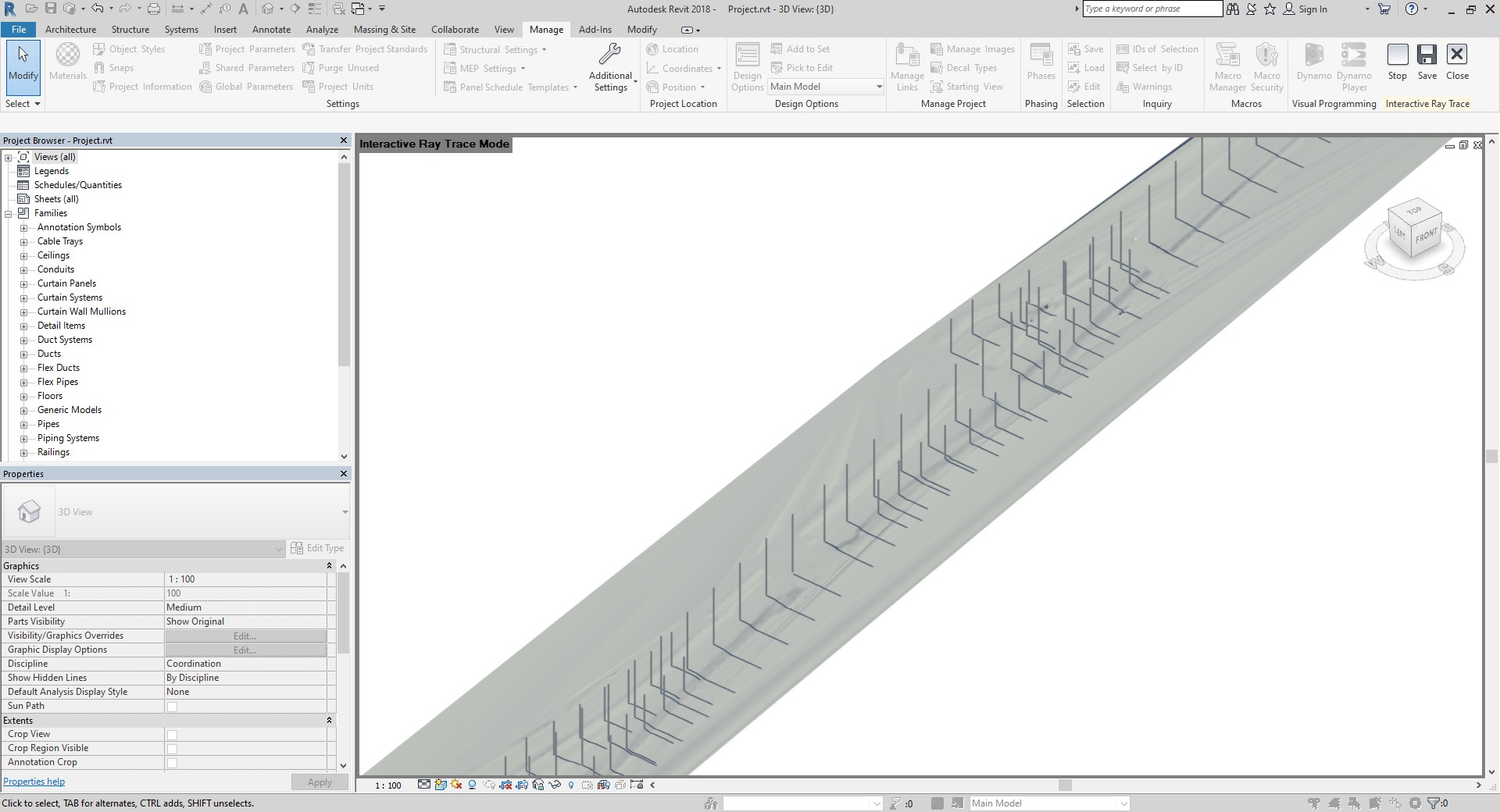Open the Revit application menu icon
The height and width of the screenshot is (812, 1500).
[x=10, y=9]
